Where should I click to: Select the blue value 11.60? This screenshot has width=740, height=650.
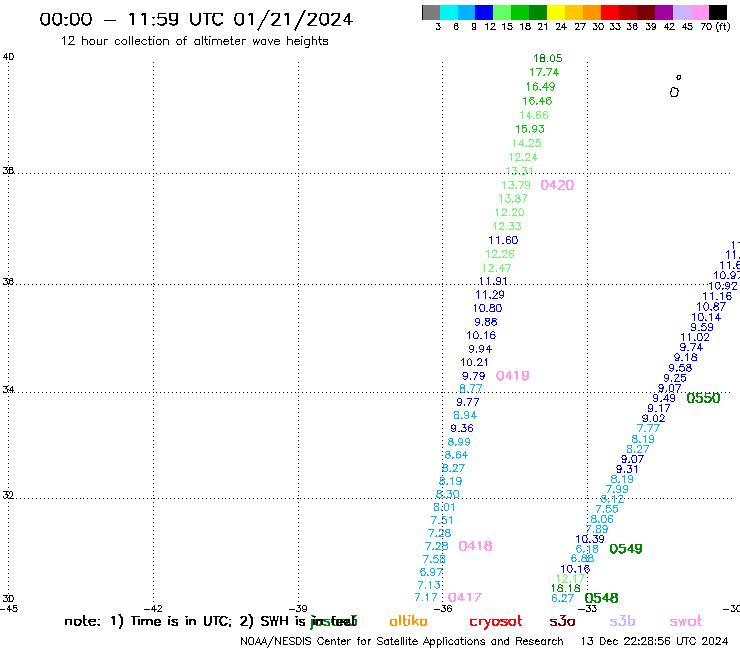coord(503,240)
